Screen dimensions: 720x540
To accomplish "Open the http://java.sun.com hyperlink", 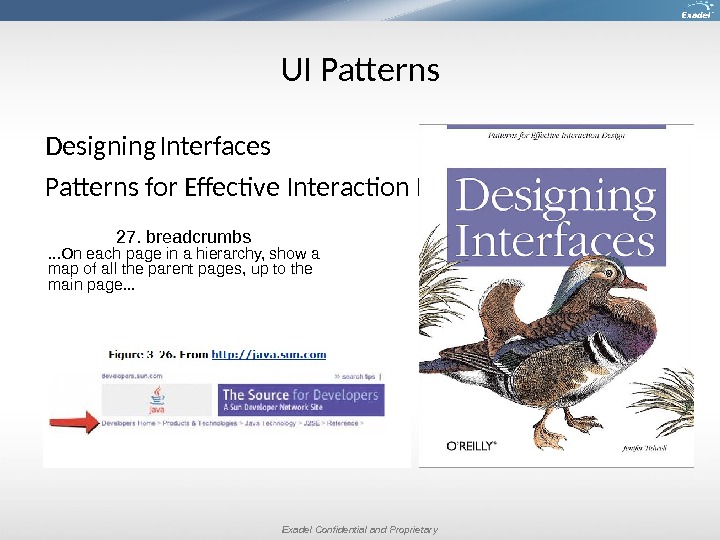I will pos(269,354).
